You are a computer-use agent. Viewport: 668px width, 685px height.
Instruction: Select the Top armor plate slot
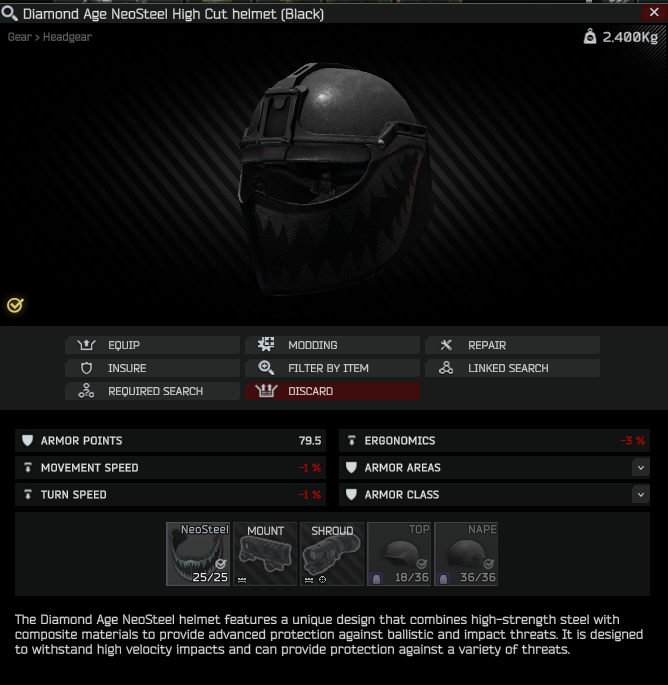[x=399, y=554]
